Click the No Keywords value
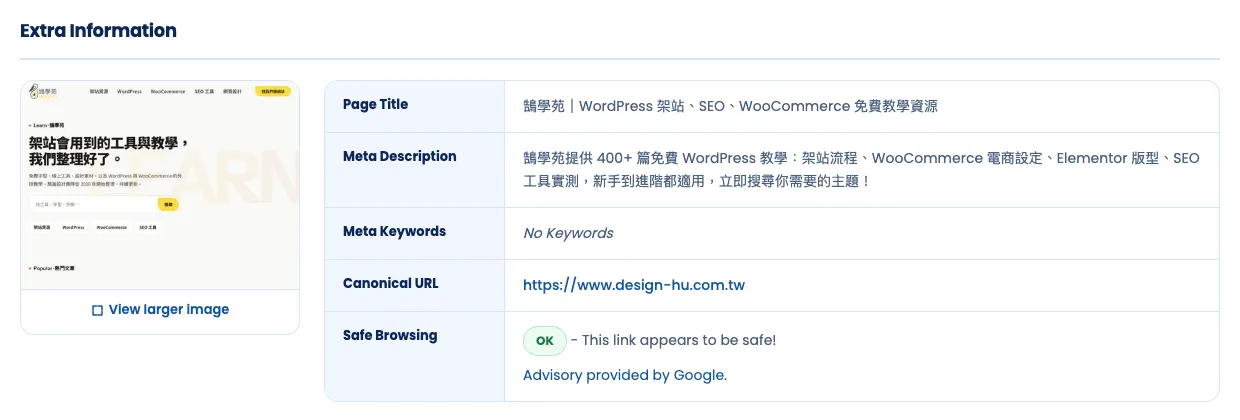 pos(568,233)
